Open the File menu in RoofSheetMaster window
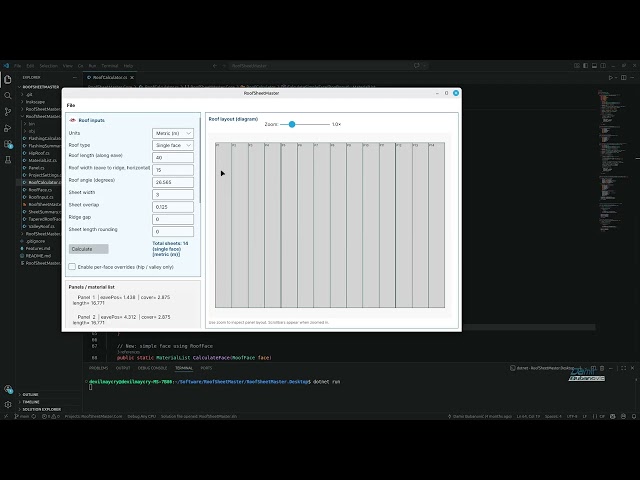The image size is (640, 480). 71,105
